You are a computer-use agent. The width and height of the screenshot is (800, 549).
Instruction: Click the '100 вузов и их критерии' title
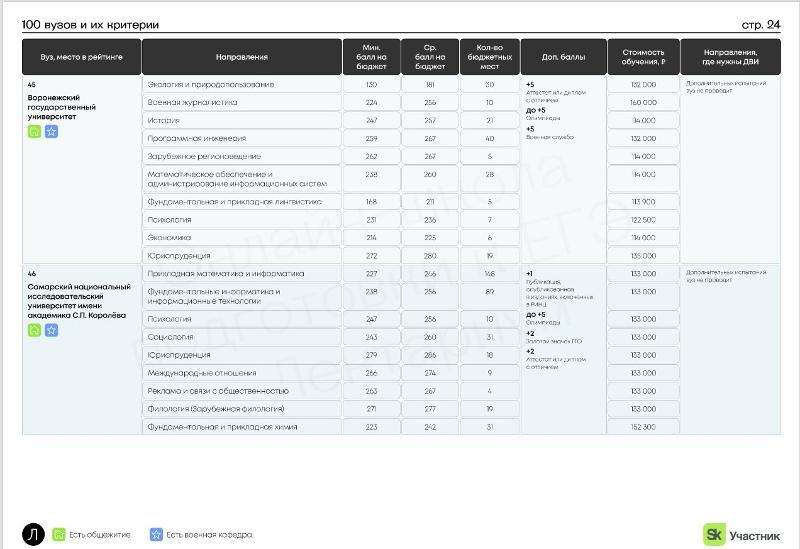(90, 25)
